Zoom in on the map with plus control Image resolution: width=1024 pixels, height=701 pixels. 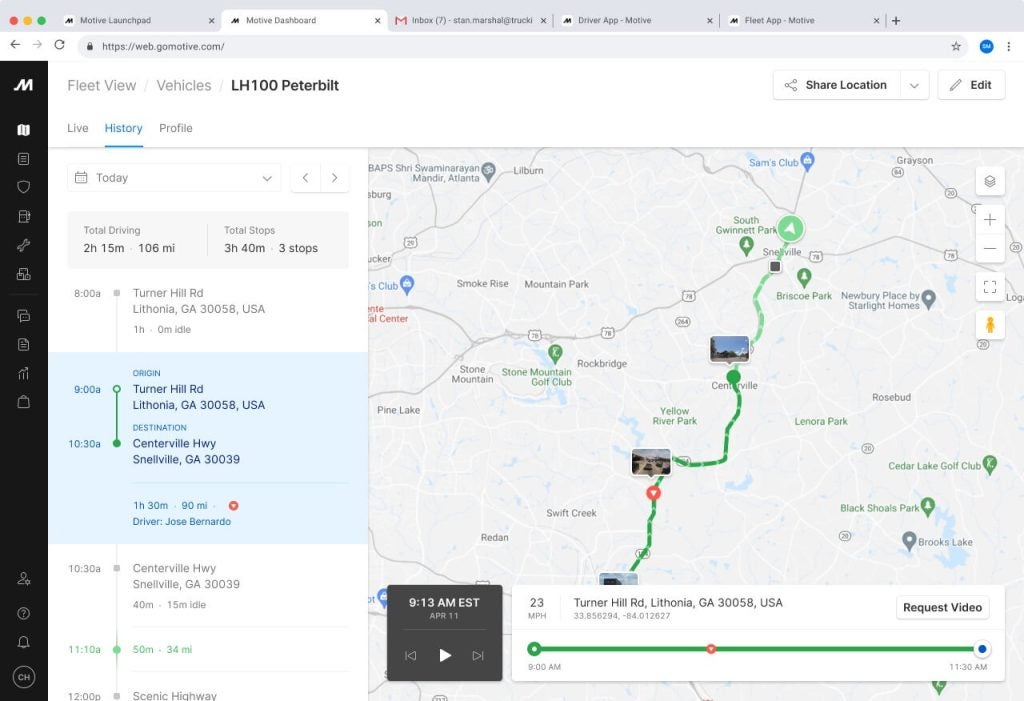click(x=990, y=219)
